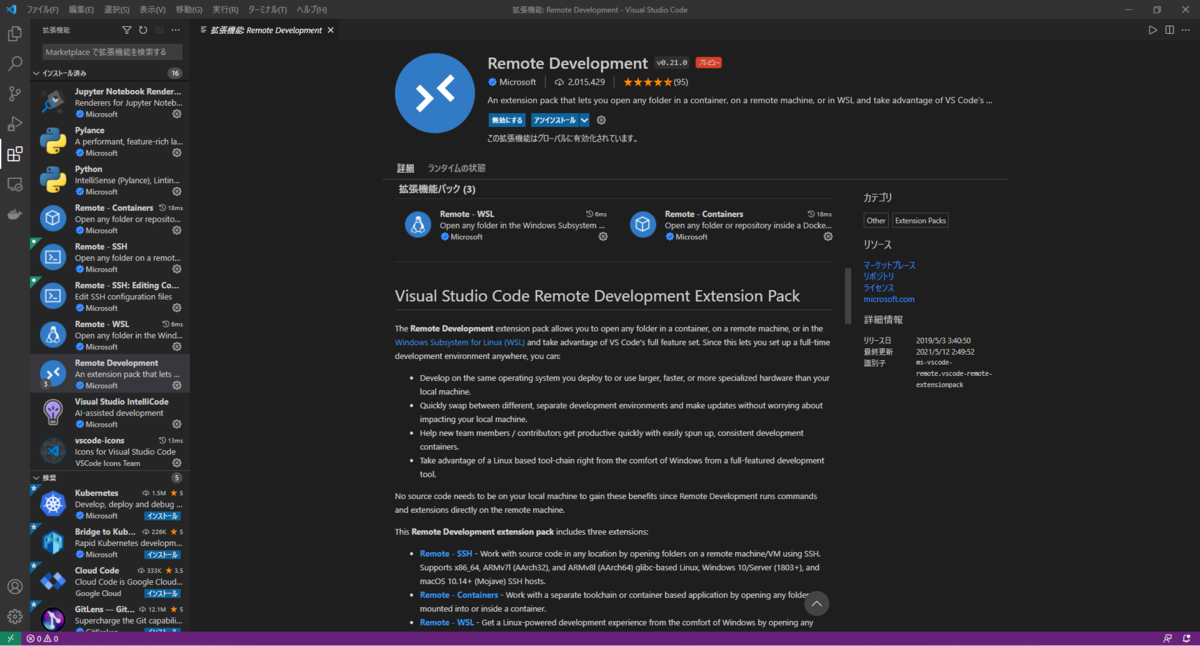Screen dimensions: 1200x646
Task: Refresh the extensions list
Action: (143, 31)
